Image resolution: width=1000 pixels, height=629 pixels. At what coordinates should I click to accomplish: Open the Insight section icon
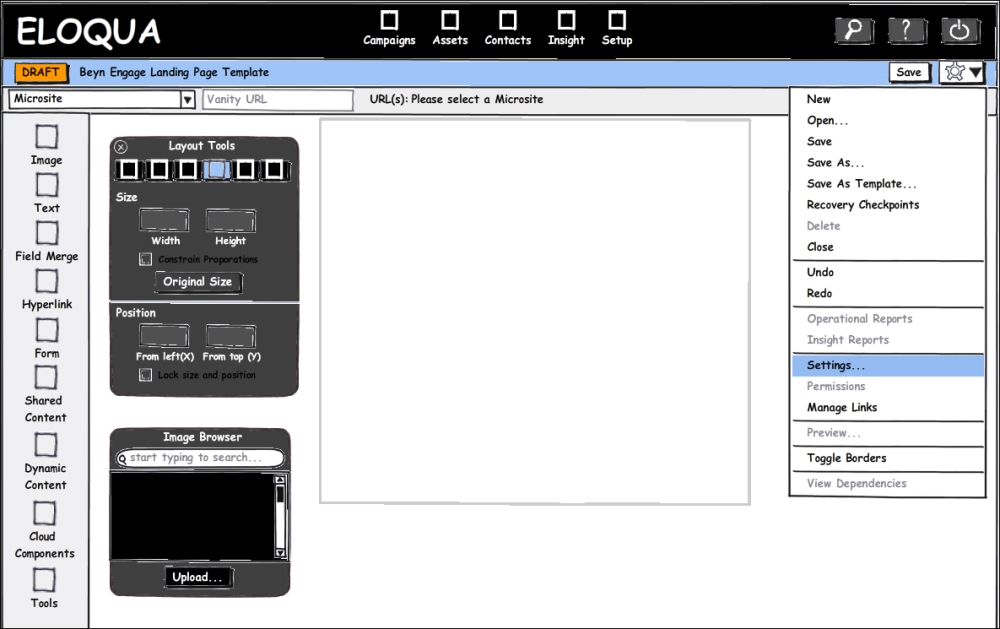pos(566,20)
